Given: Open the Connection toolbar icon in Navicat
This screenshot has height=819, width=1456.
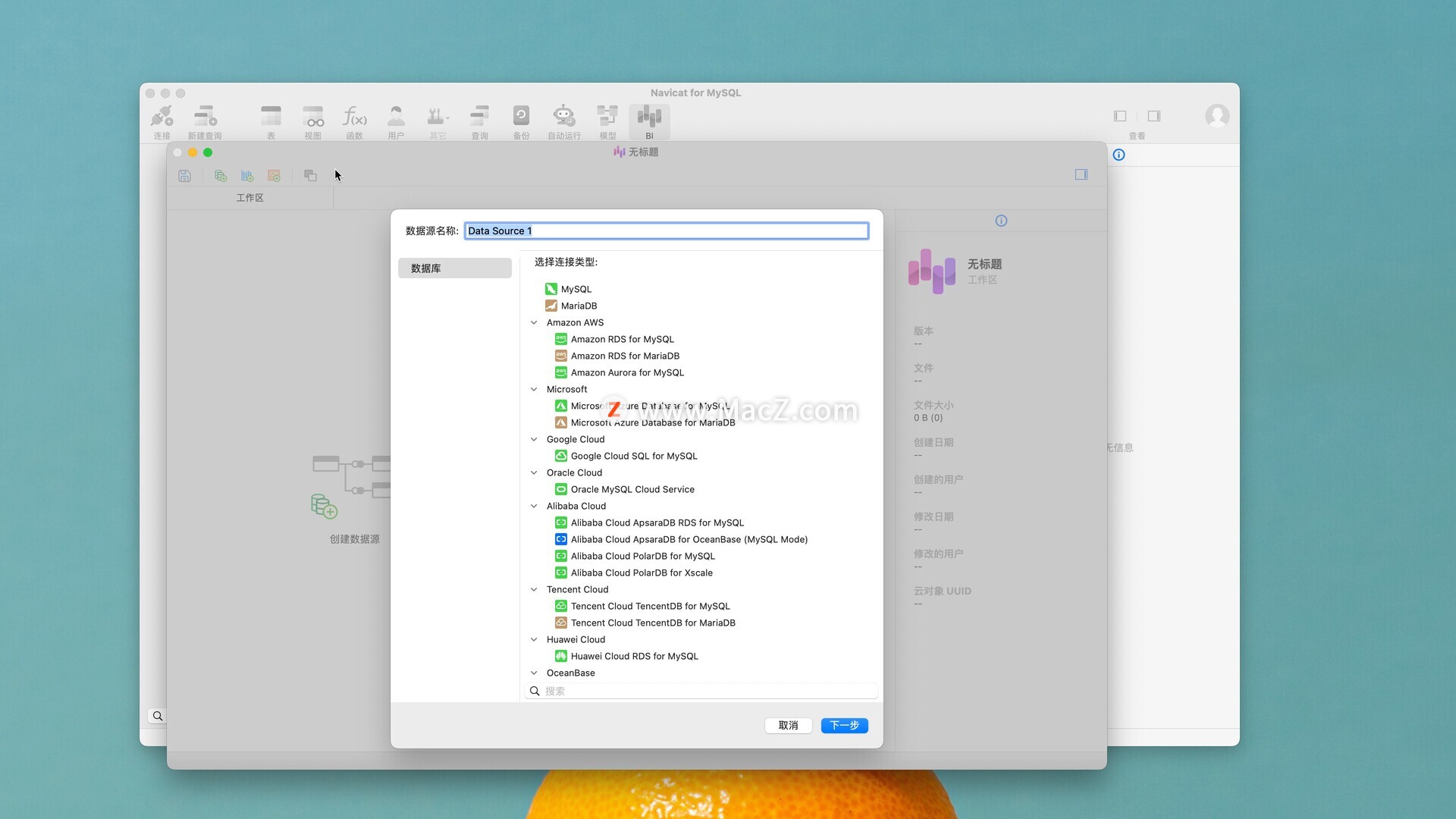Looking at the screenshot, I should tap(162, 121).
